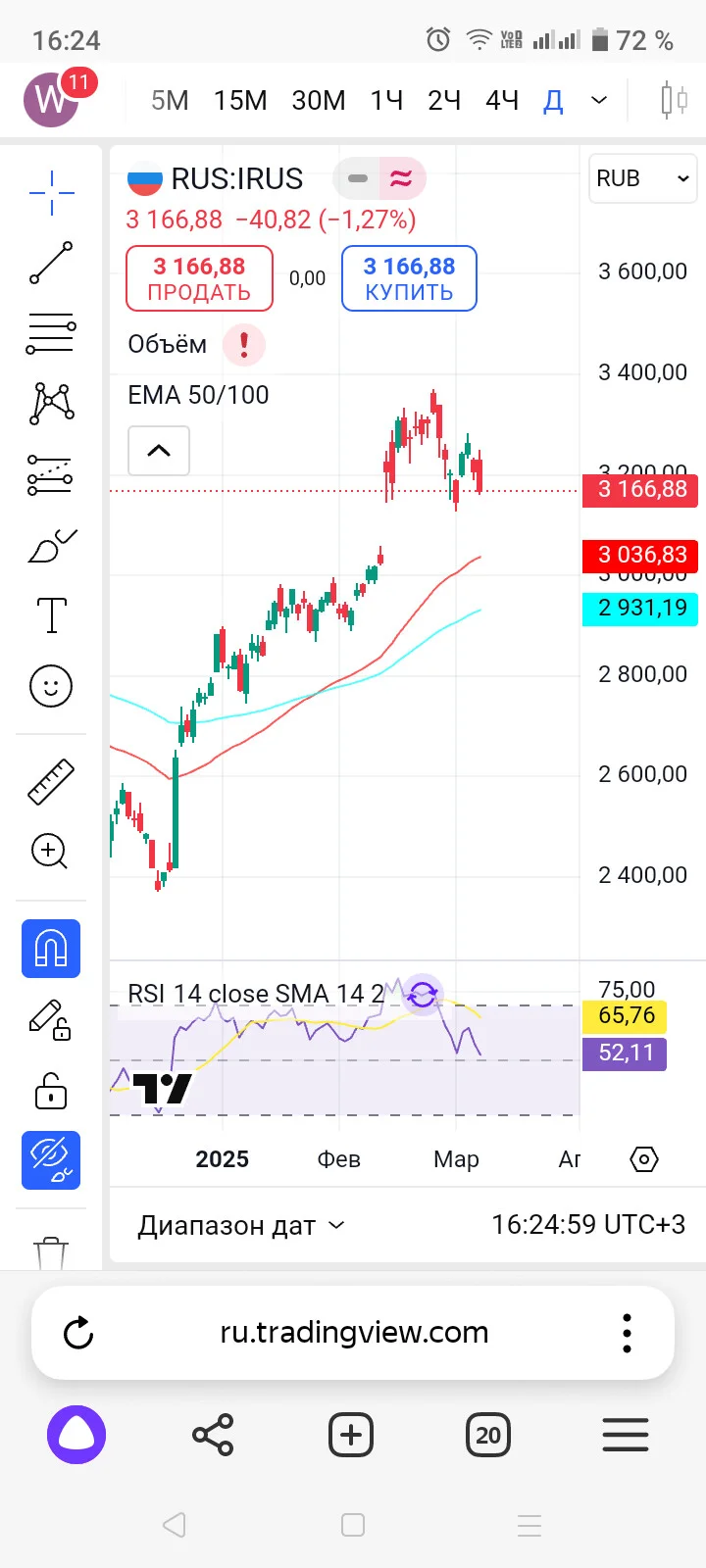Viewport: 706px width, 1568px height.
Task: Click the RUS:IRUS symbol name
Action: (236, 178)
